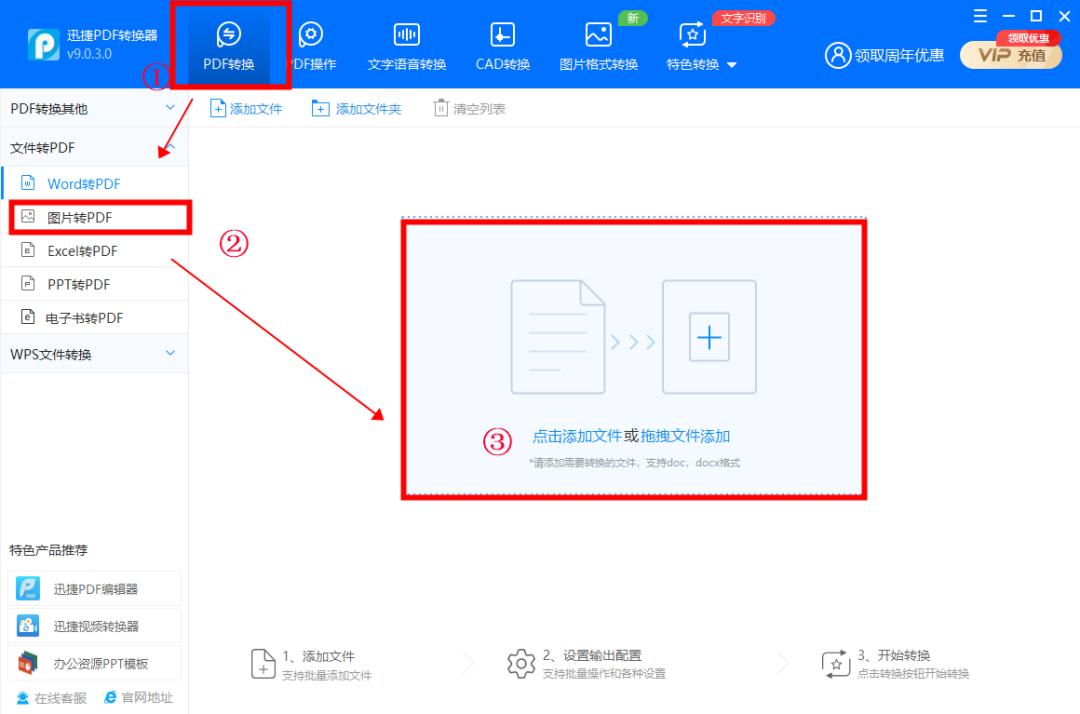Switch to the PDF操作 tab
This screenshot has height=714, width=1080.
coord(312,45)
